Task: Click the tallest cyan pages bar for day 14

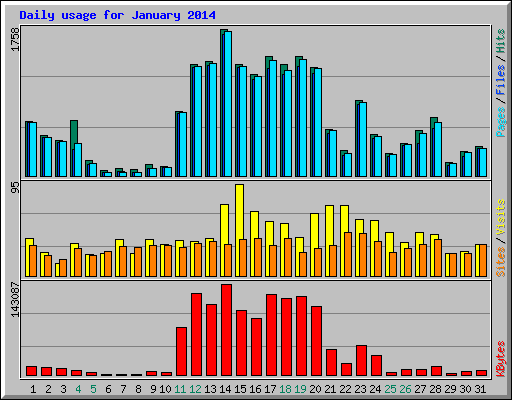Action: tap(228, 104)
